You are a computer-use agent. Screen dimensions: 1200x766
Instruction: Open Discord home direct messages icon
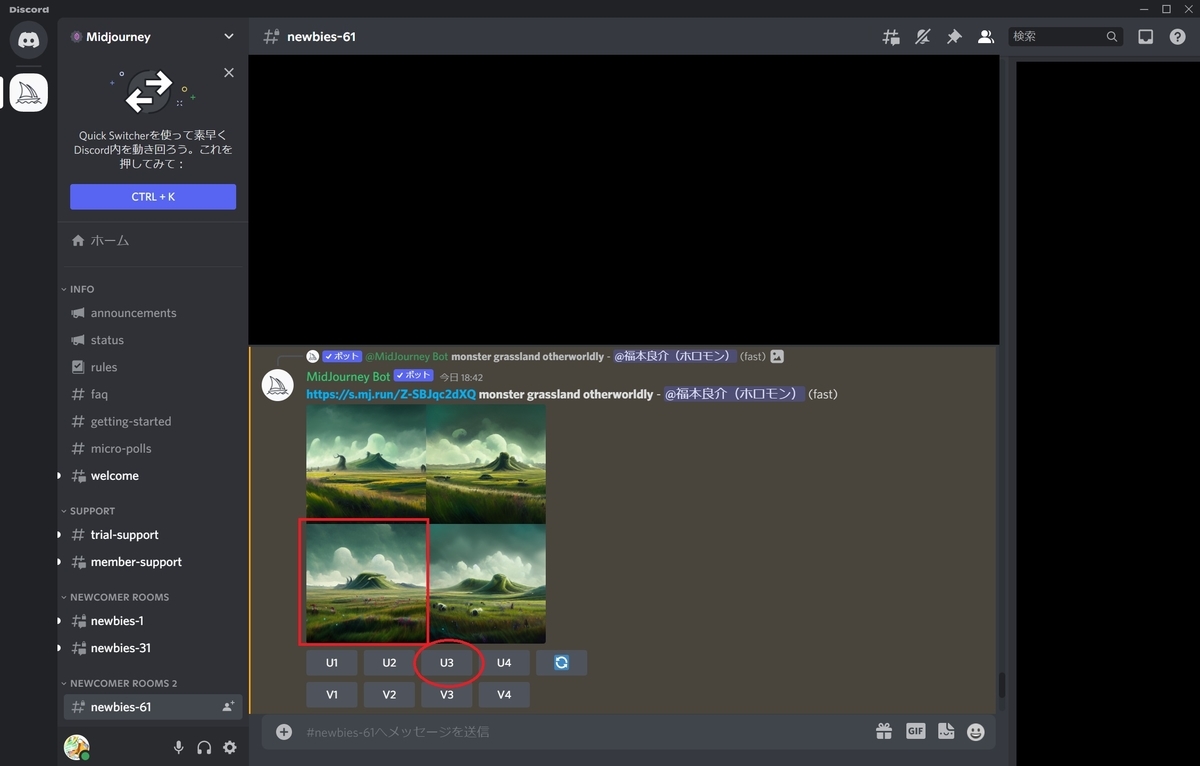click(x=28, y=40)
